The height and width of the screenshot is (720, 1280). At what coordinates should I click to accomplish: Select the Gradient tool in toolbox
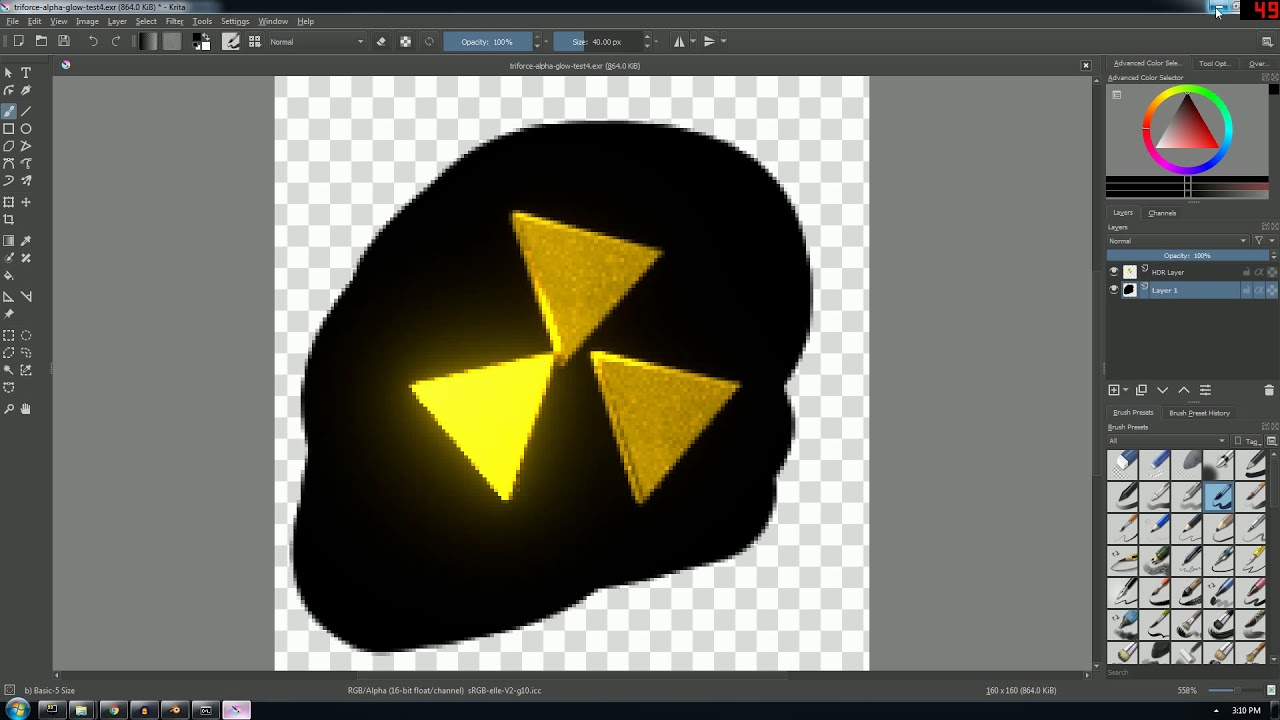9,241
